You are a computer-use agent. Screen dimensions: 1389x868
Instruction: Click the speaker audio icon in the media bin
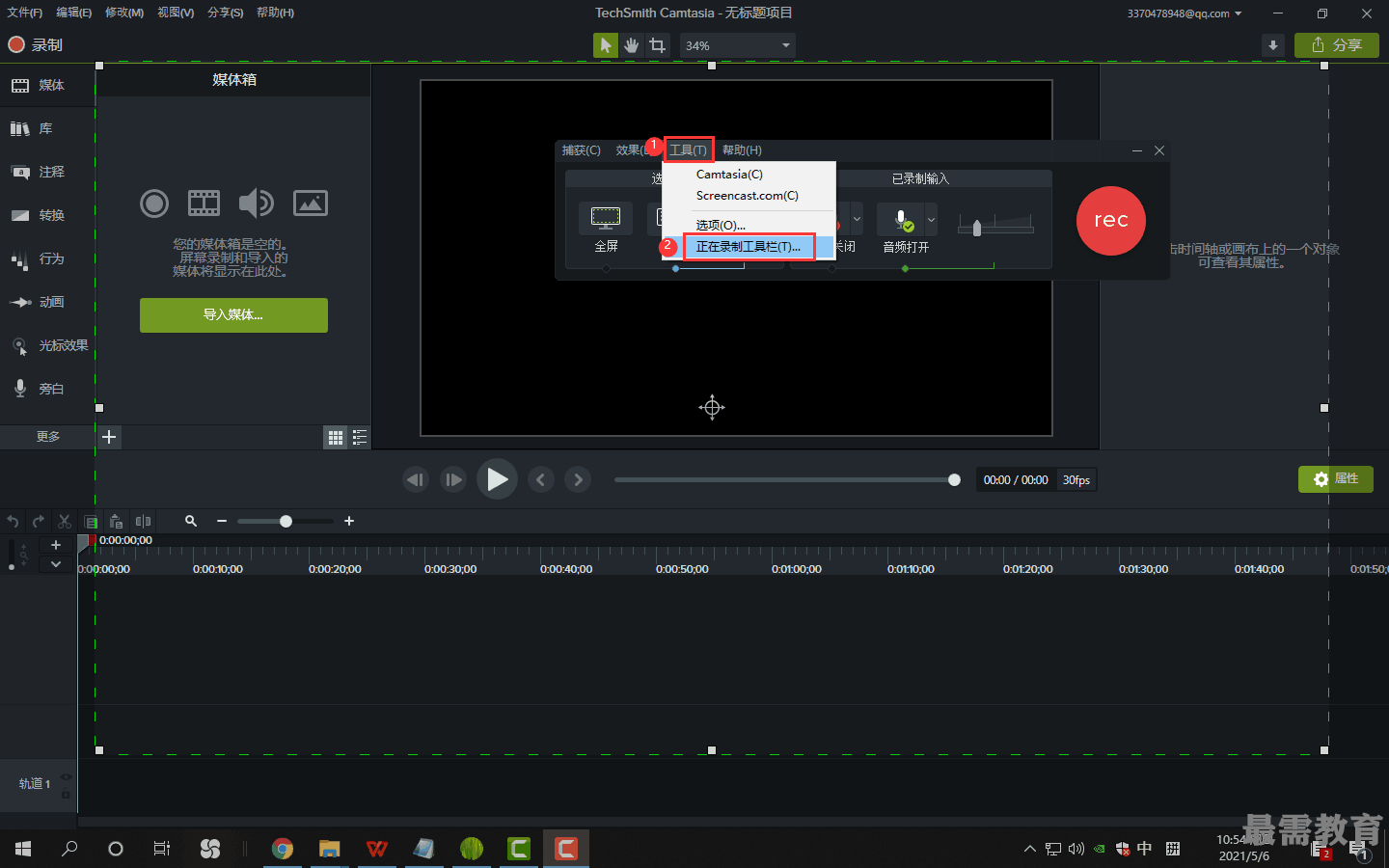pyautogui.click(x=256, y=203)
